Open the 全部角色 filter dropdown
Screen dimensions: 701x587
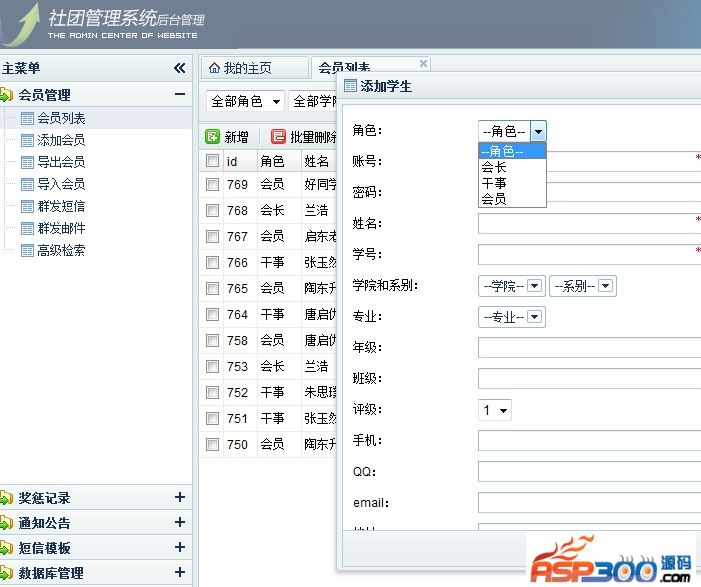click(x=245, y=101)
